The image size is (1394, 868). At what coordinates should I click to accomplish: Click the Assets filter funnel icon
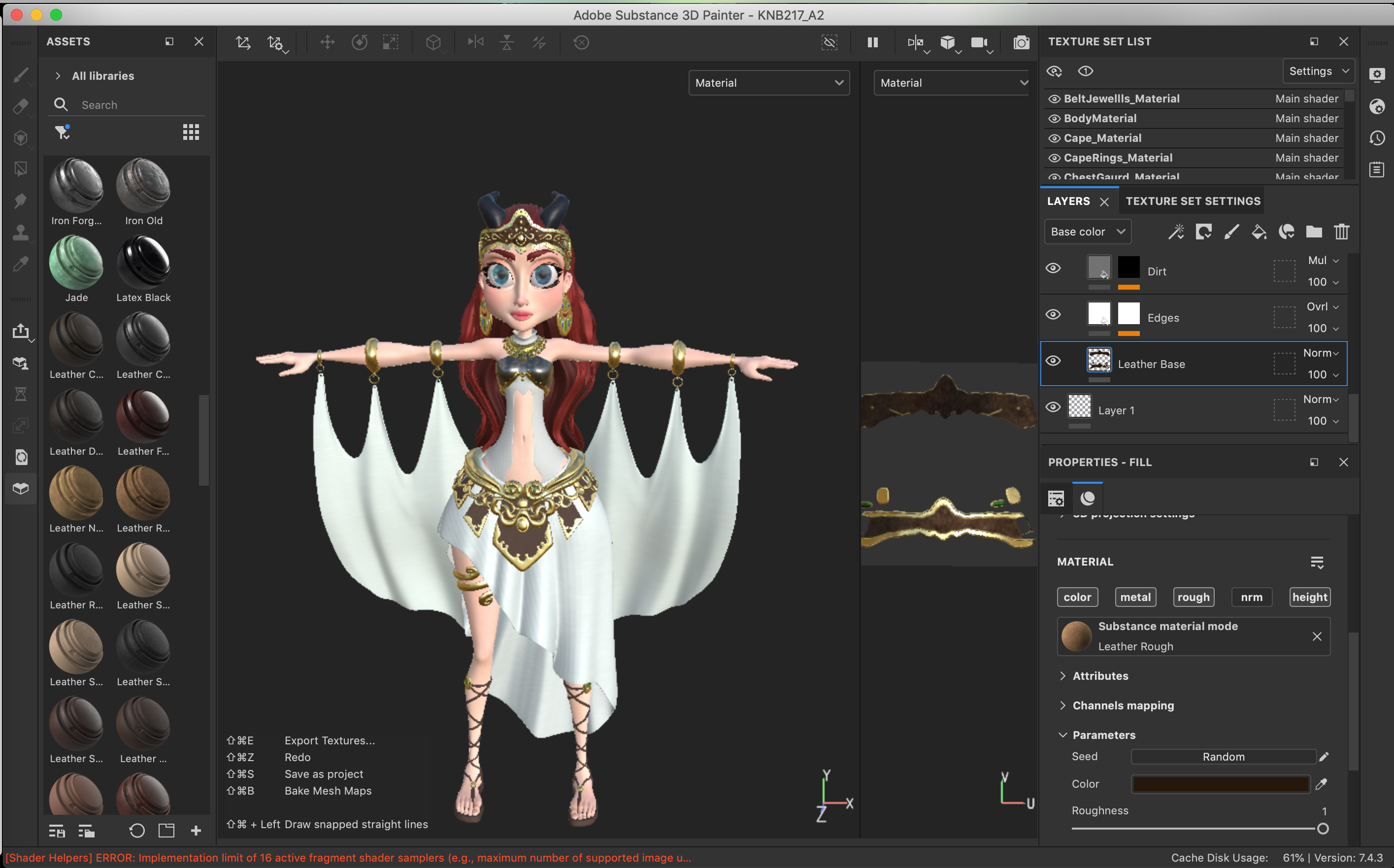pos(62,133)
